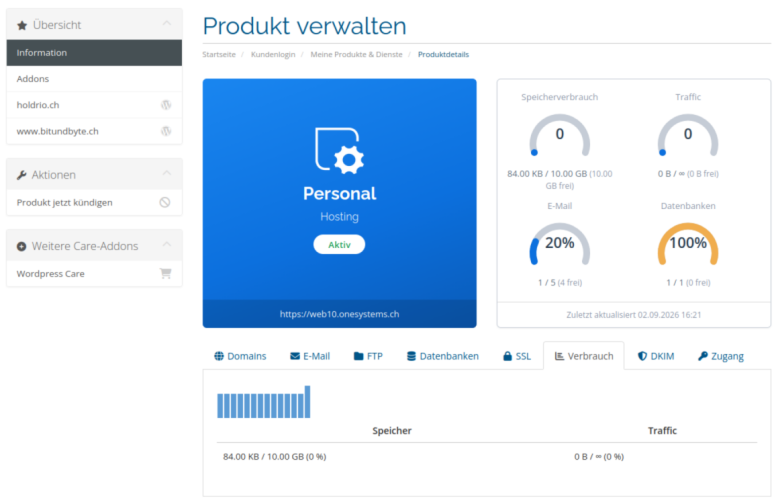
Task: Click the wrench icon beside Aktionen
Action: pos(21,175)
